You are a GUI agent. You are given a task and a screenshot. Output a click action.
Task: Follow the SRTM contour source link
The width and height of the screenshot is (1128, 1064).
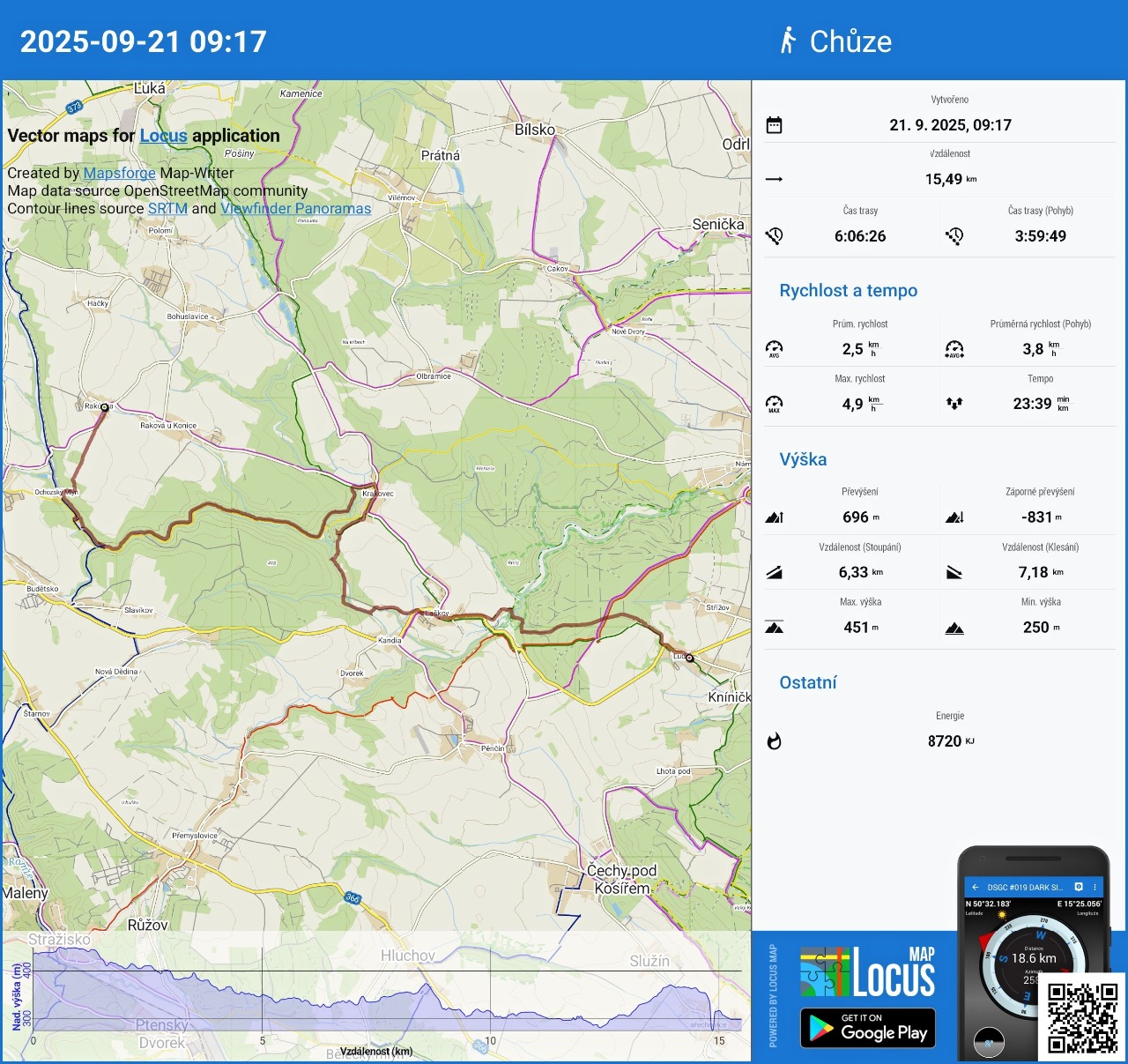coord(167,208)
